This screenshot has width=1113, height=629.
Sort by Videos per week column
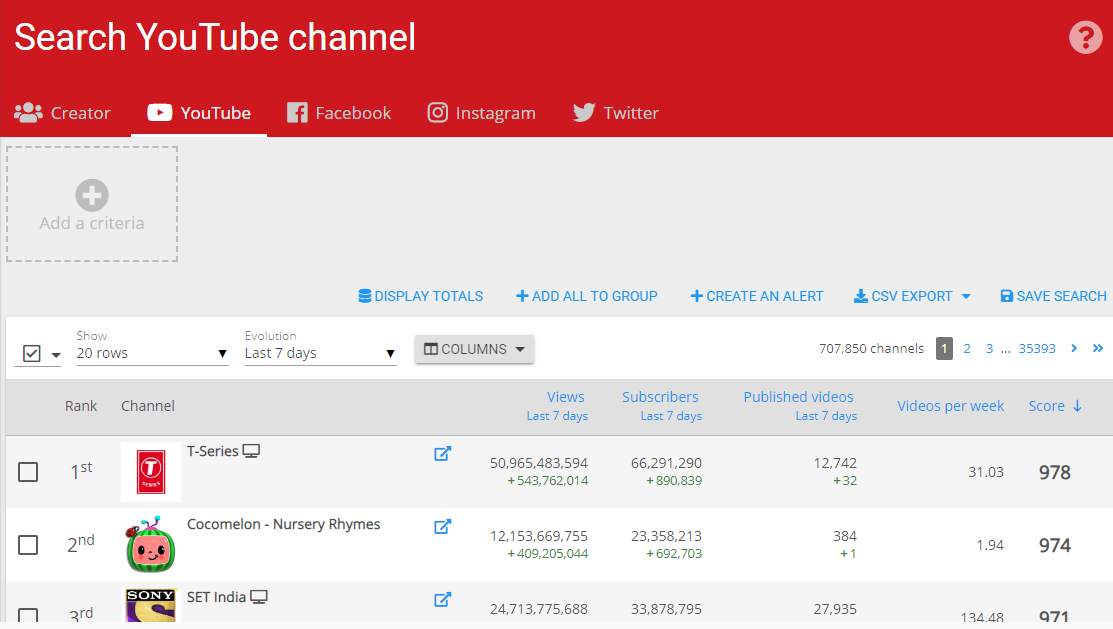[x=950, y=406]
